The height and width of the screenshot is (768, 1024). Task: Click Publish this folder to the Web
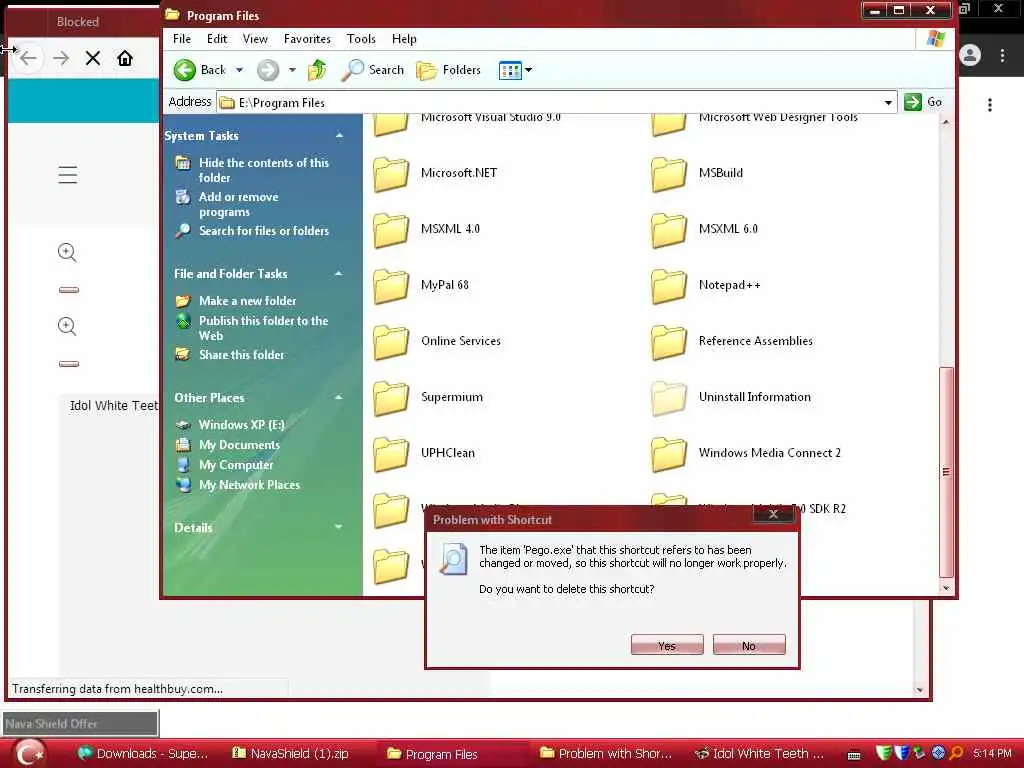tap(263, 328)
